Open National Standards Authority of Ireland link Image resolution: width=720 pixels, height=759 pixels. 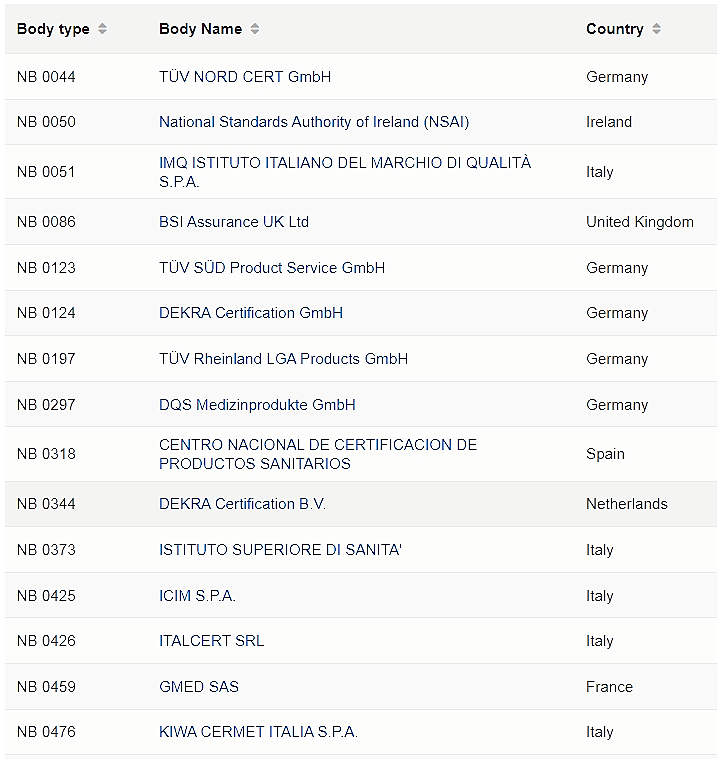(314, 122)
